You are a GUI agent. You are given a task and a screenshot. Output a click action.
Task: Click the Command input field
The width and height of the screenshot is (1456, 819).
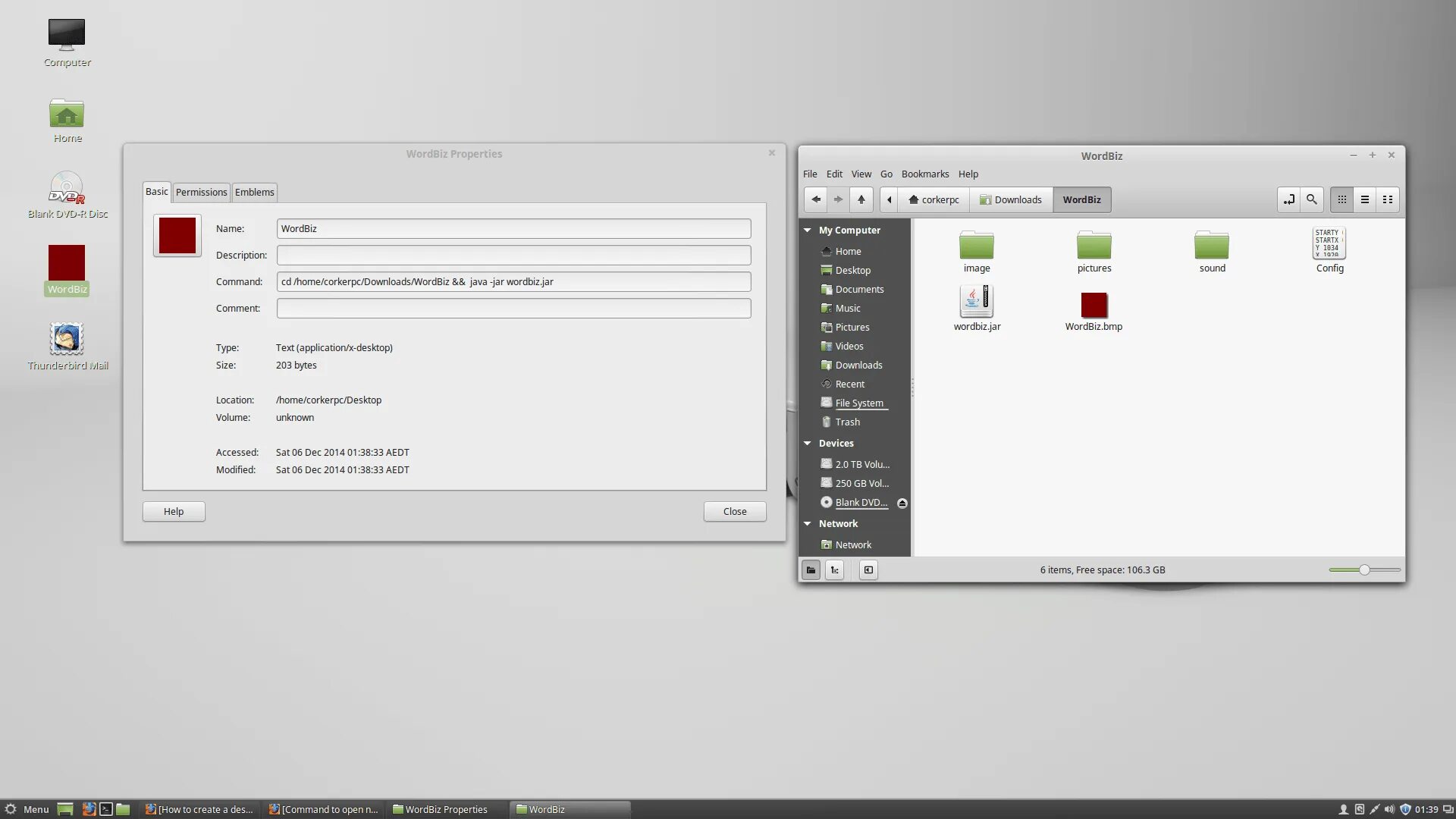pyautogui.click(x=513, y=282)
